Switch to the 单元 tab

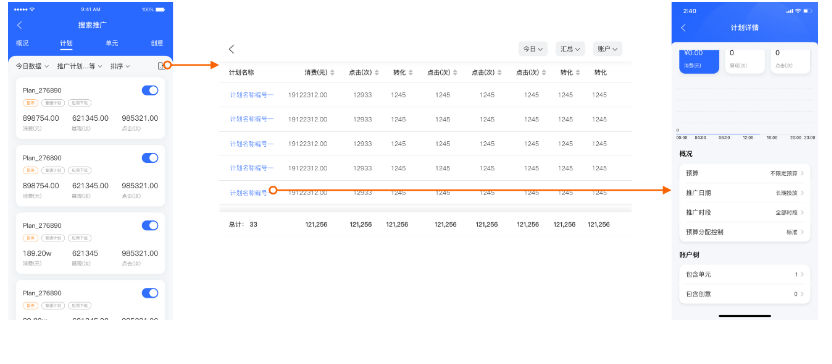pos(111,44)
